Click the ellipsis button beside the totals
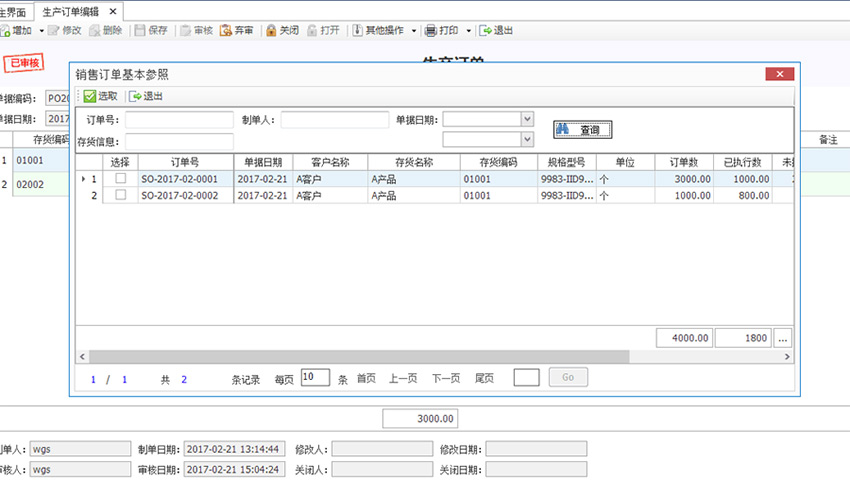 pyautogui.click(x=783, y=338)
